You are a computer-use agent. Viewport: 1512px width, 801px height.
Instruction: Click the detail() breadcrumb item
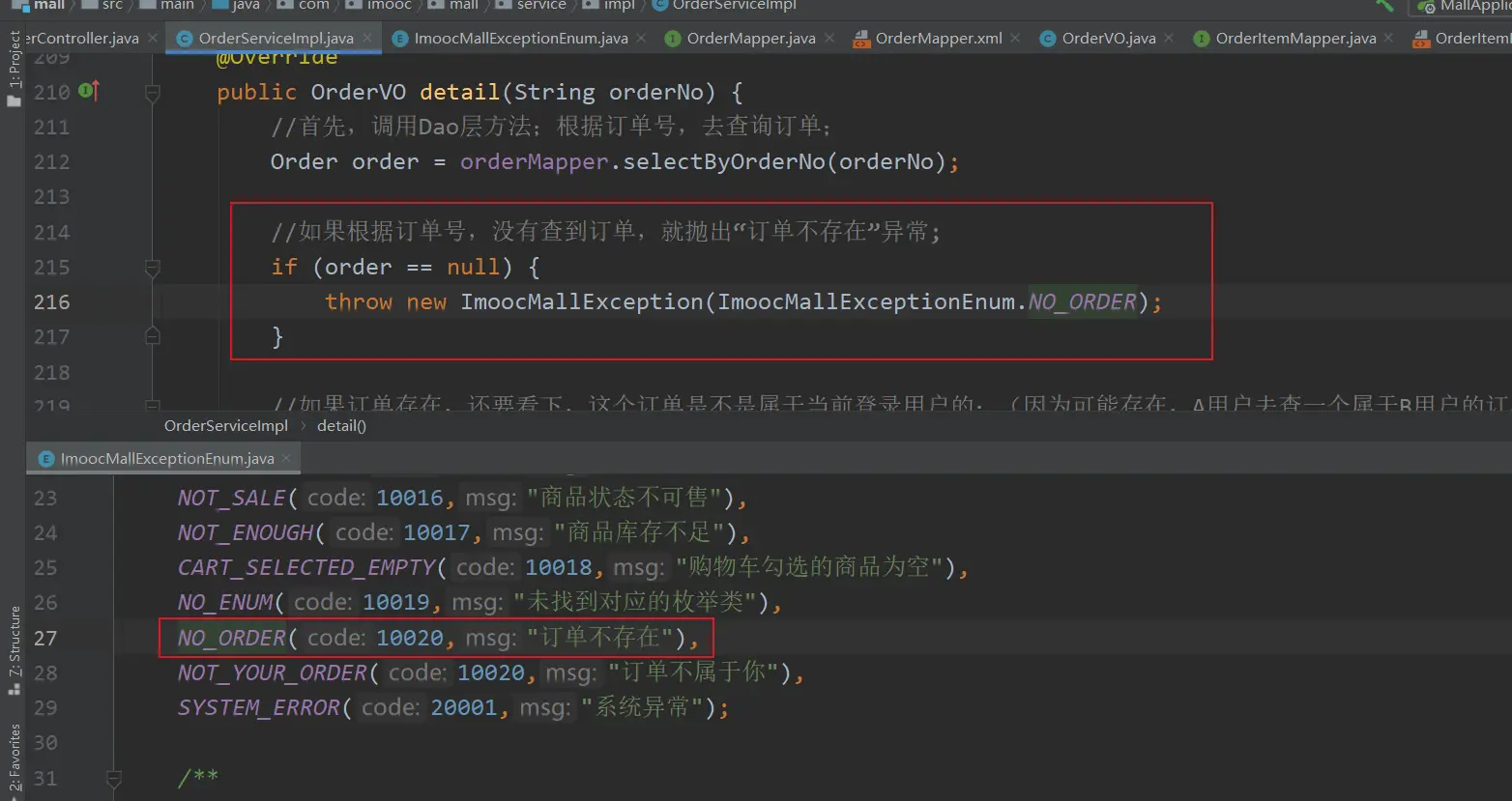tap(341, 426)
